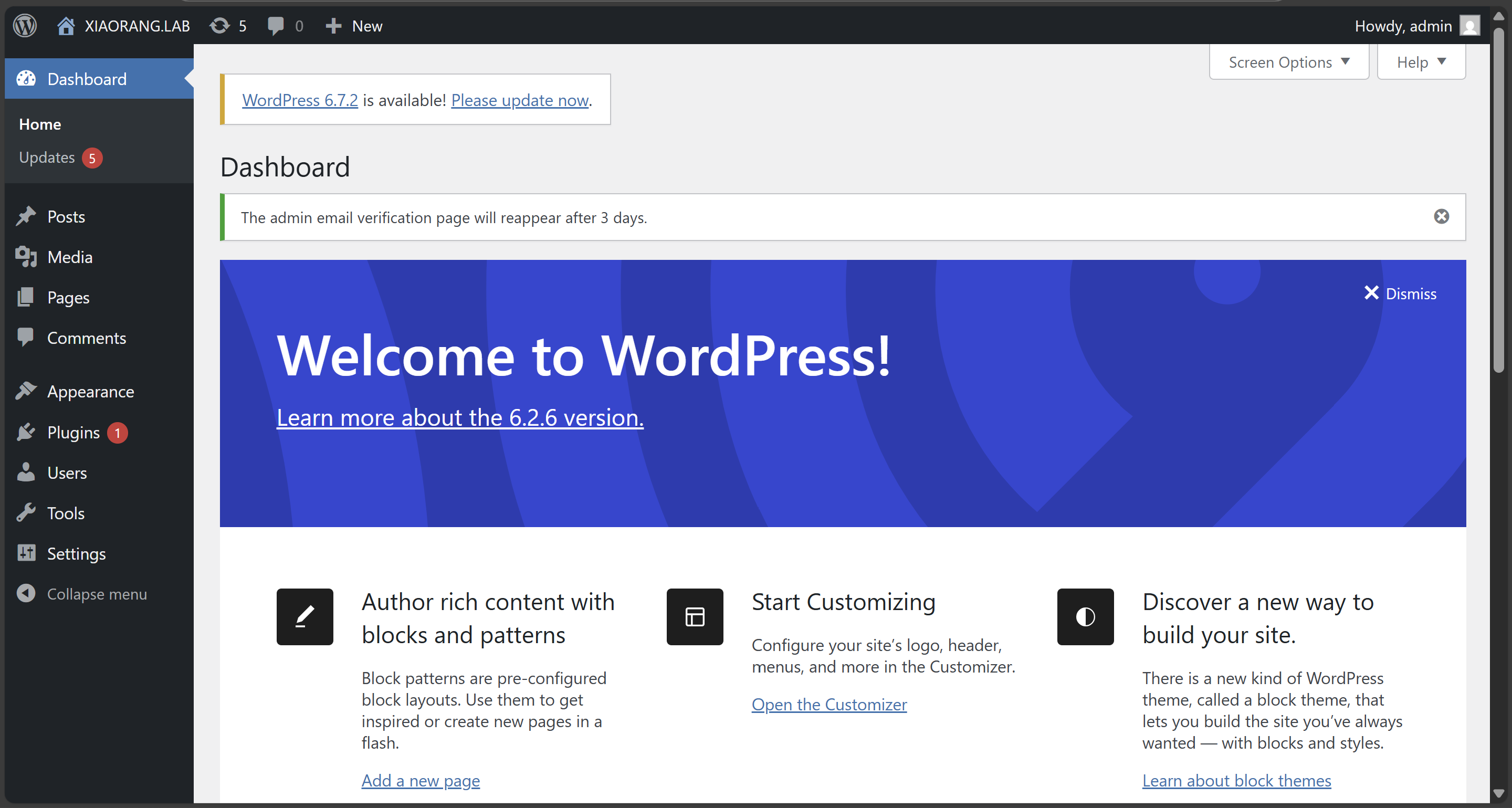Image resolution: width=1512 pixels, height=808 pixels.
Task: Open the Media menu
Action: pyautogui.click(x=99, y=257)
